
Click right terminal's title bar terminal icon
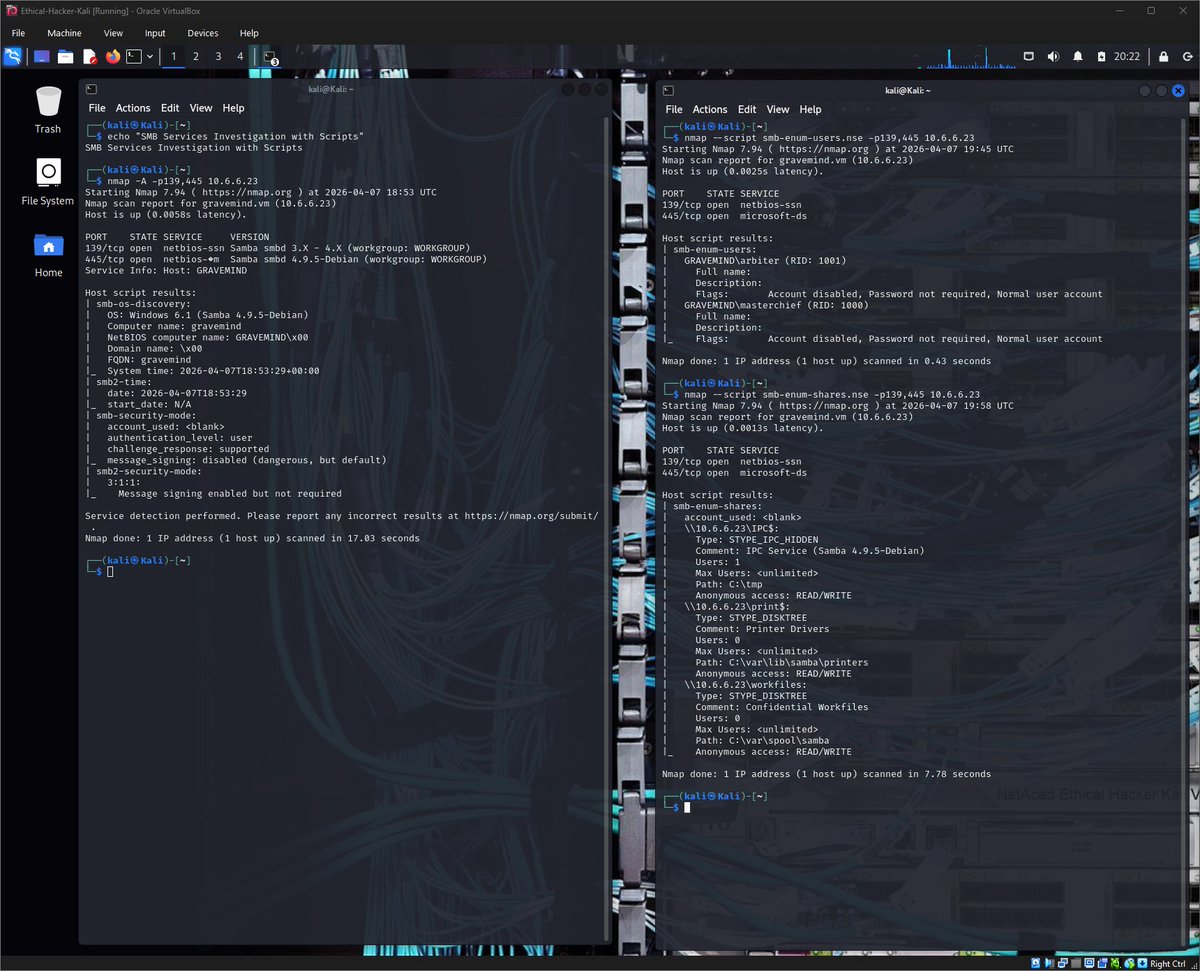click(x=668, y=90)
